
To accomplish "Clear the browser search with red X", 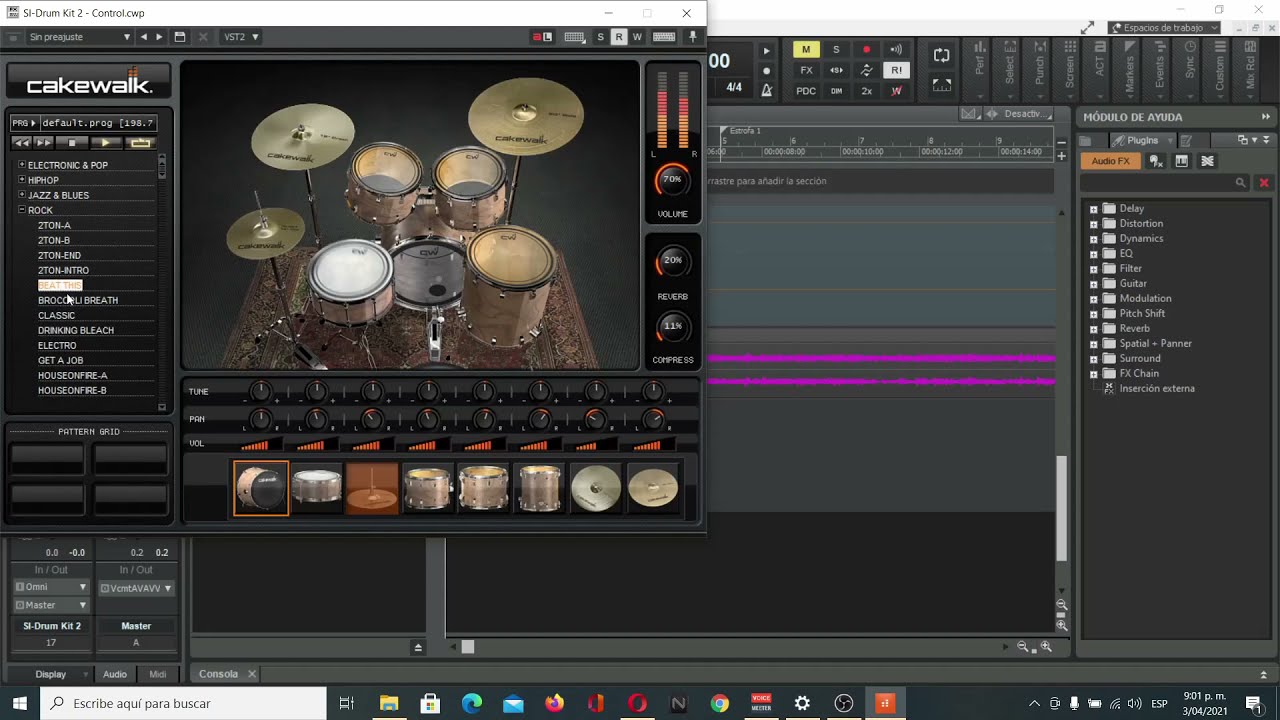I will click(1264, 183).
